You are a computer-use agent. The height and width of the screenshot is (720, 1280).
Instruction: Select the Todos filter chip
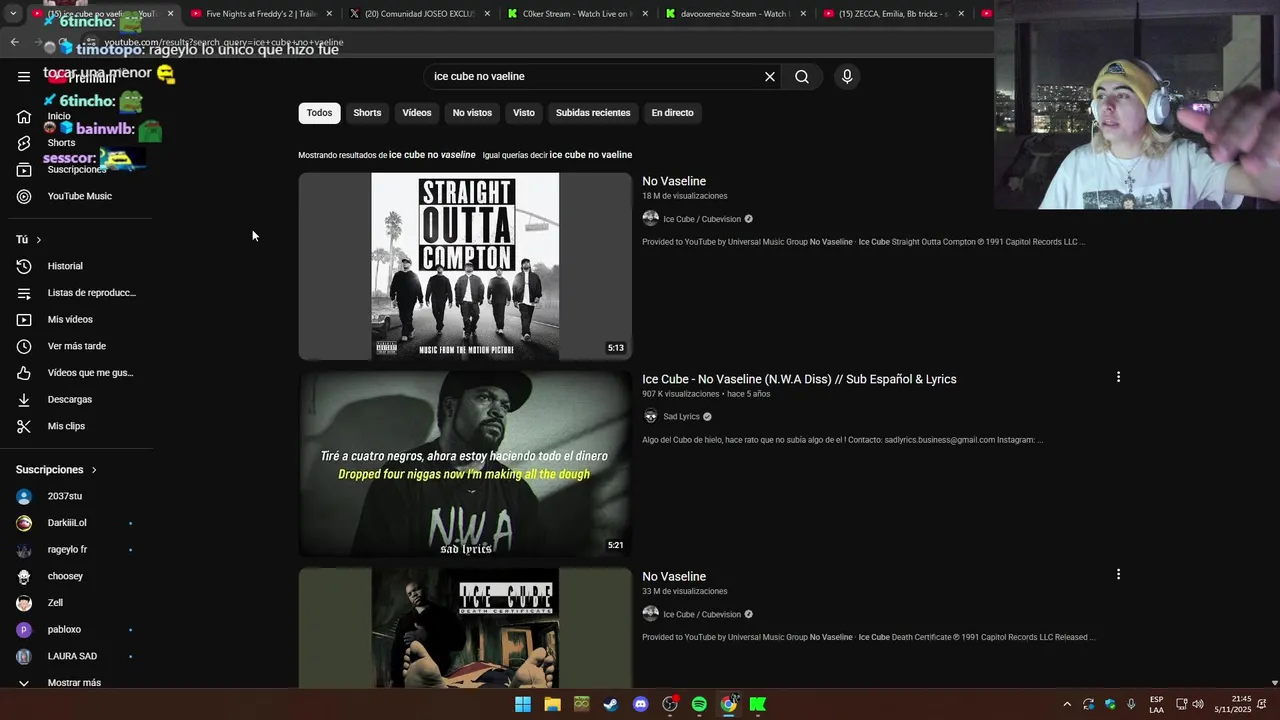click(319, 113)
